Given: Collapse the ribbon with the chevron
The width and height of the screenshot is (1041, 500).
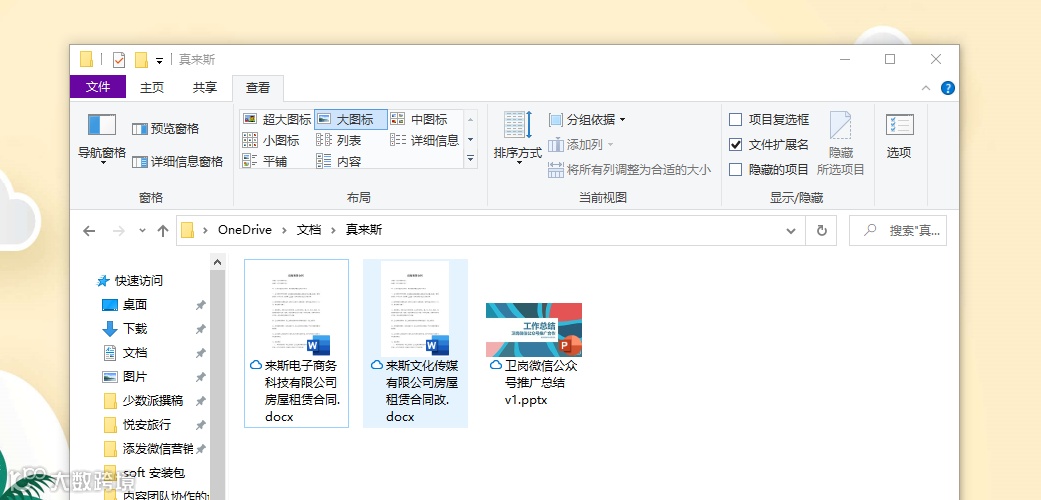Looking at the screenshot, I should 926,88.
